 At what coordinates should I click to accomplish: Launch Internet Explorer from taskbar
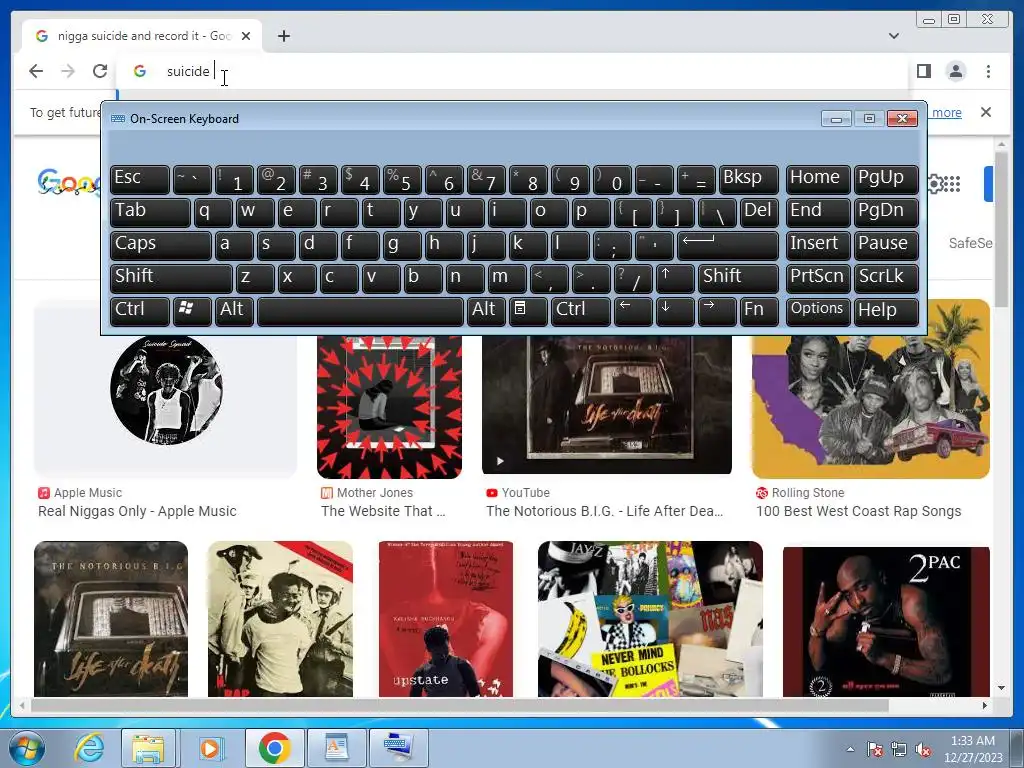89,748
